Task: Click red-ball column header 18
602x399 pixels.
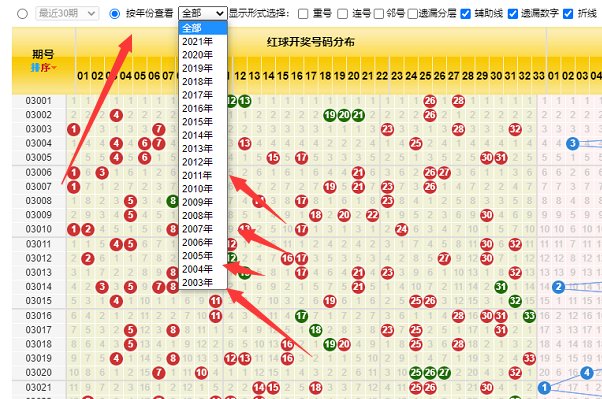Action: [325, 76]
